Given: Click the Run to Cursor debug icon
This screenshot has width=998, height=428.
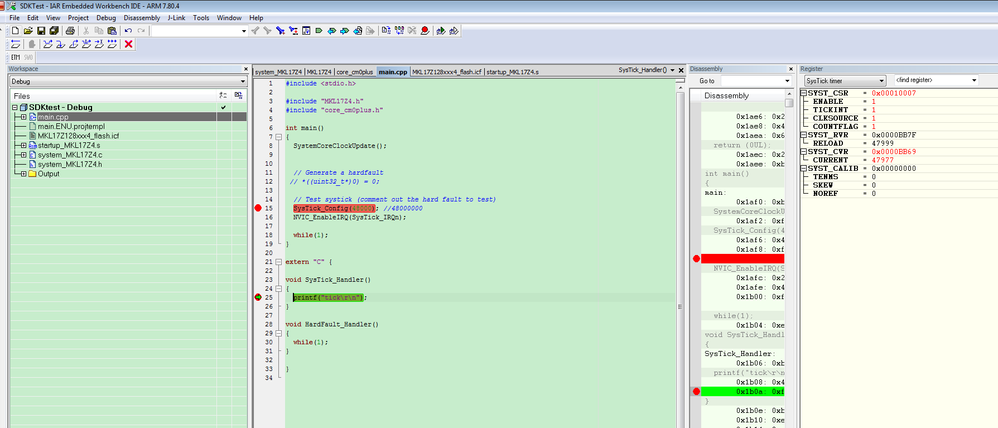Looking at the screenshot, I should 99,44.
